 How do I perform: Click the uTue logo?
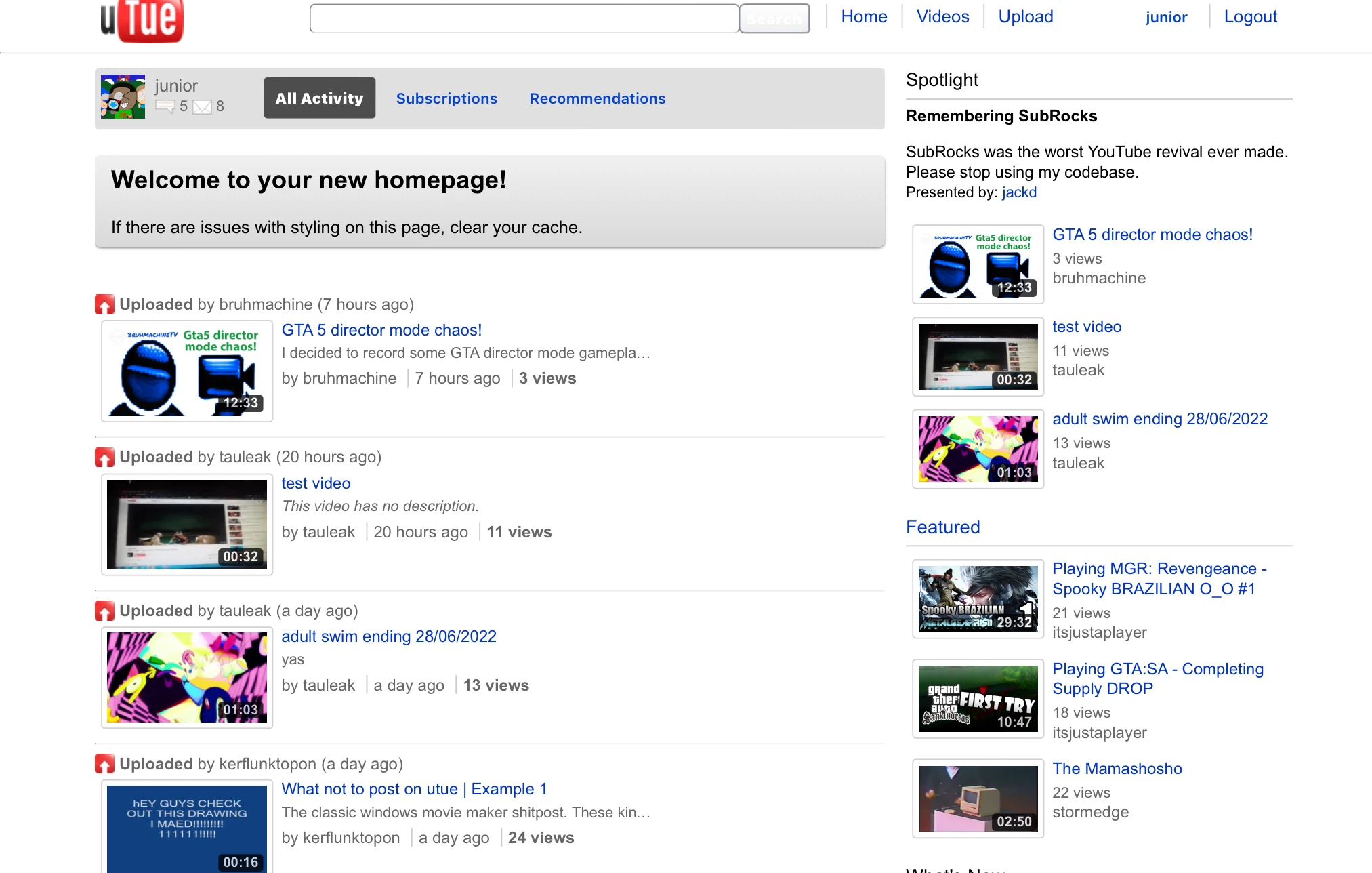[142, 19]
